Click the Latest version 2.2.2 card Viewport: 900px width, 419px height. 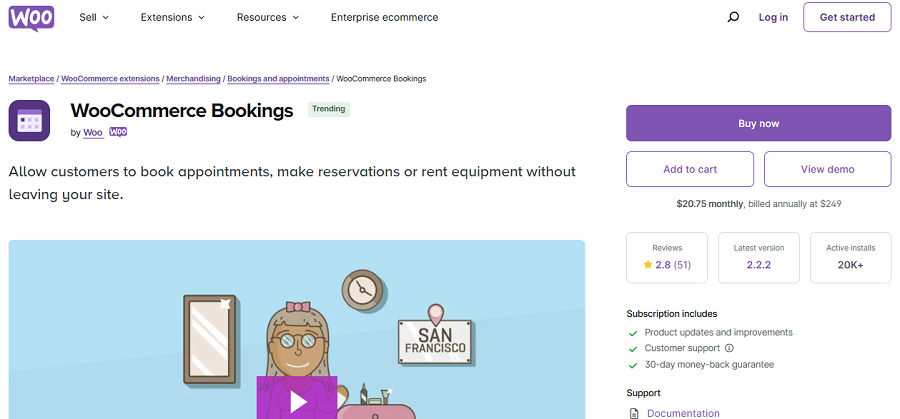[759, 258]
